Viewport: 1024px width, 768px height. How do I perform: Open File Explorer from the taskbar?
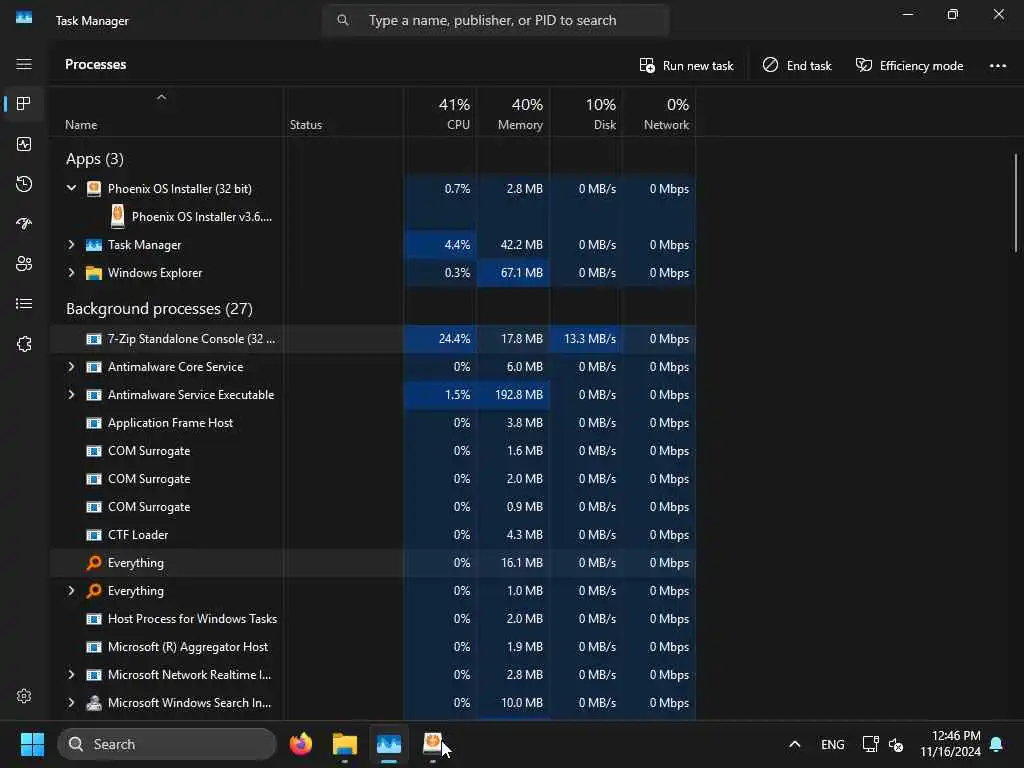[345, 744]
